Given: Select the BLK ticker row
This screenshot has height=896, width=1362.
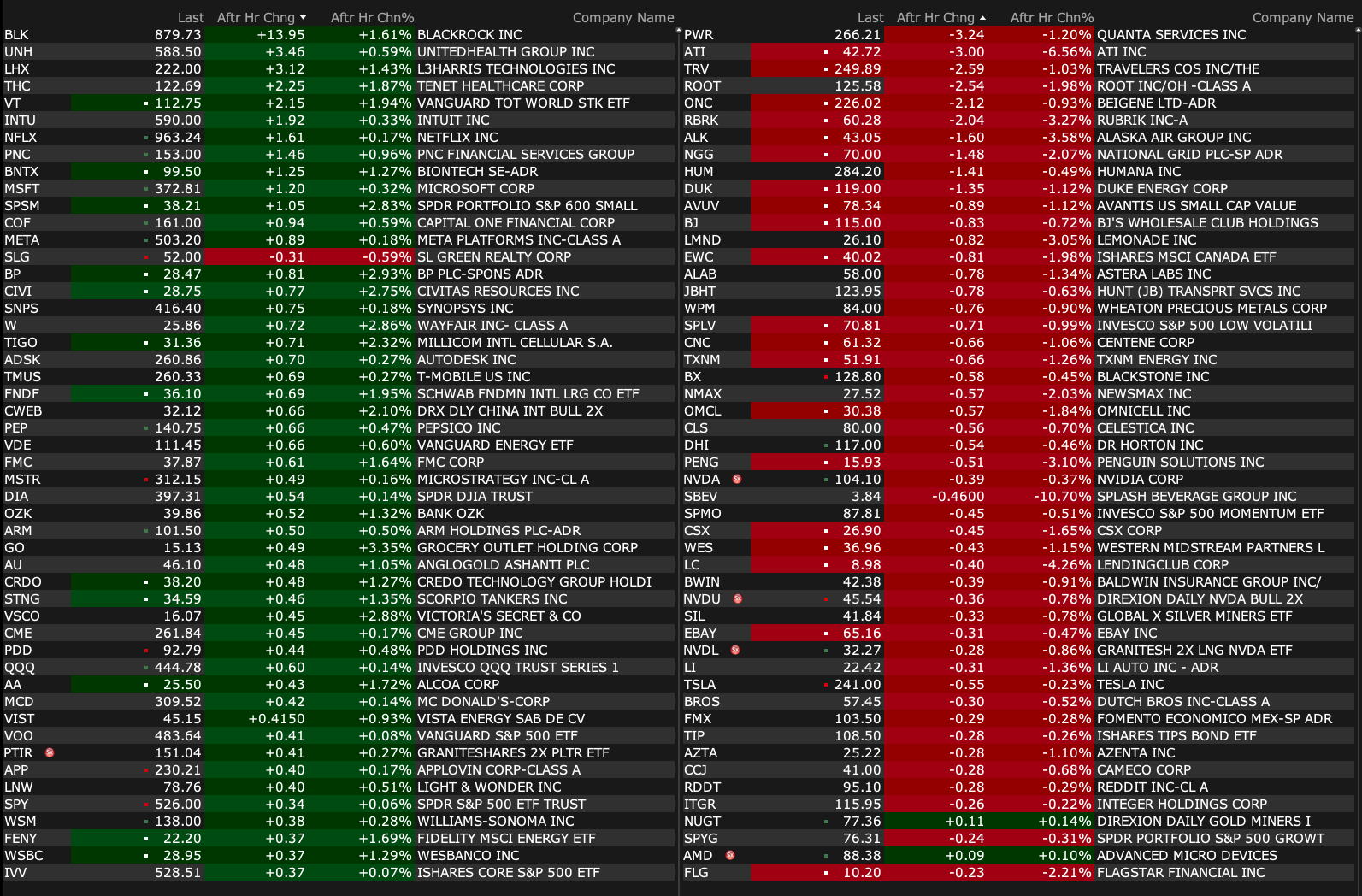Looking at the screenshot, I should pos(17,35).
